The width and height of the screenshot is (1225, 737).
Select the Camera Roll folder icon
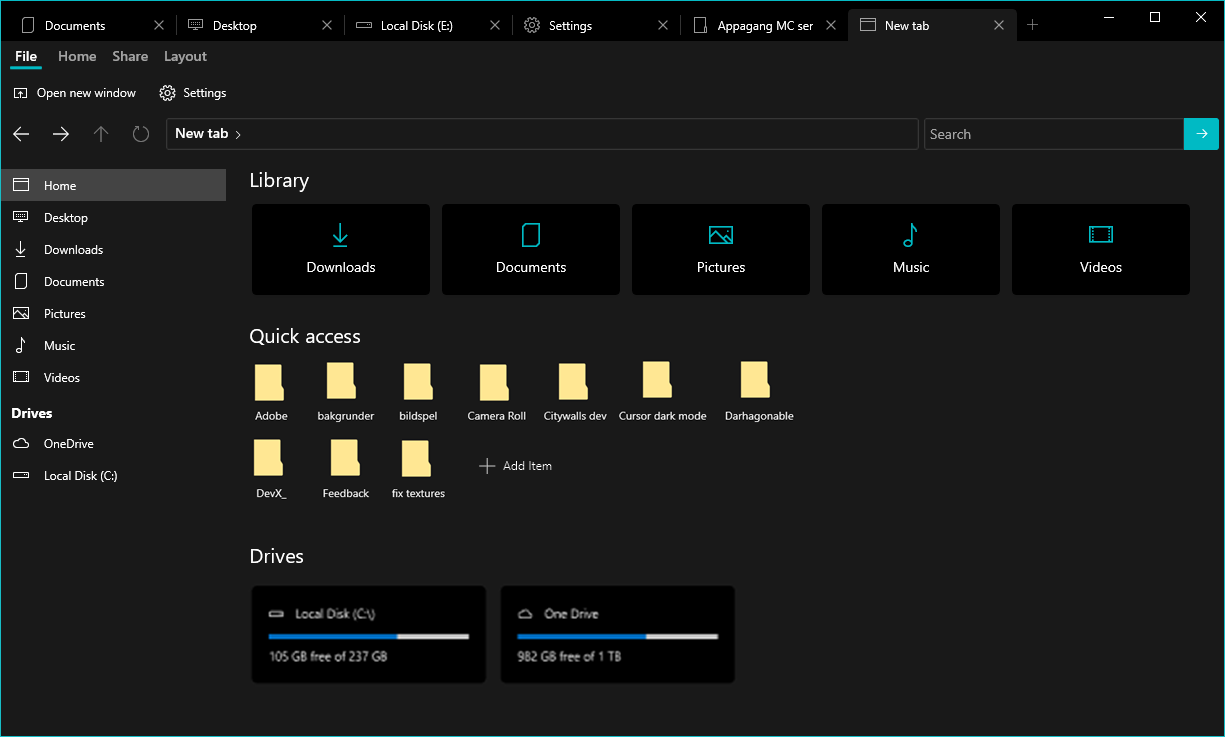[495, 380]
